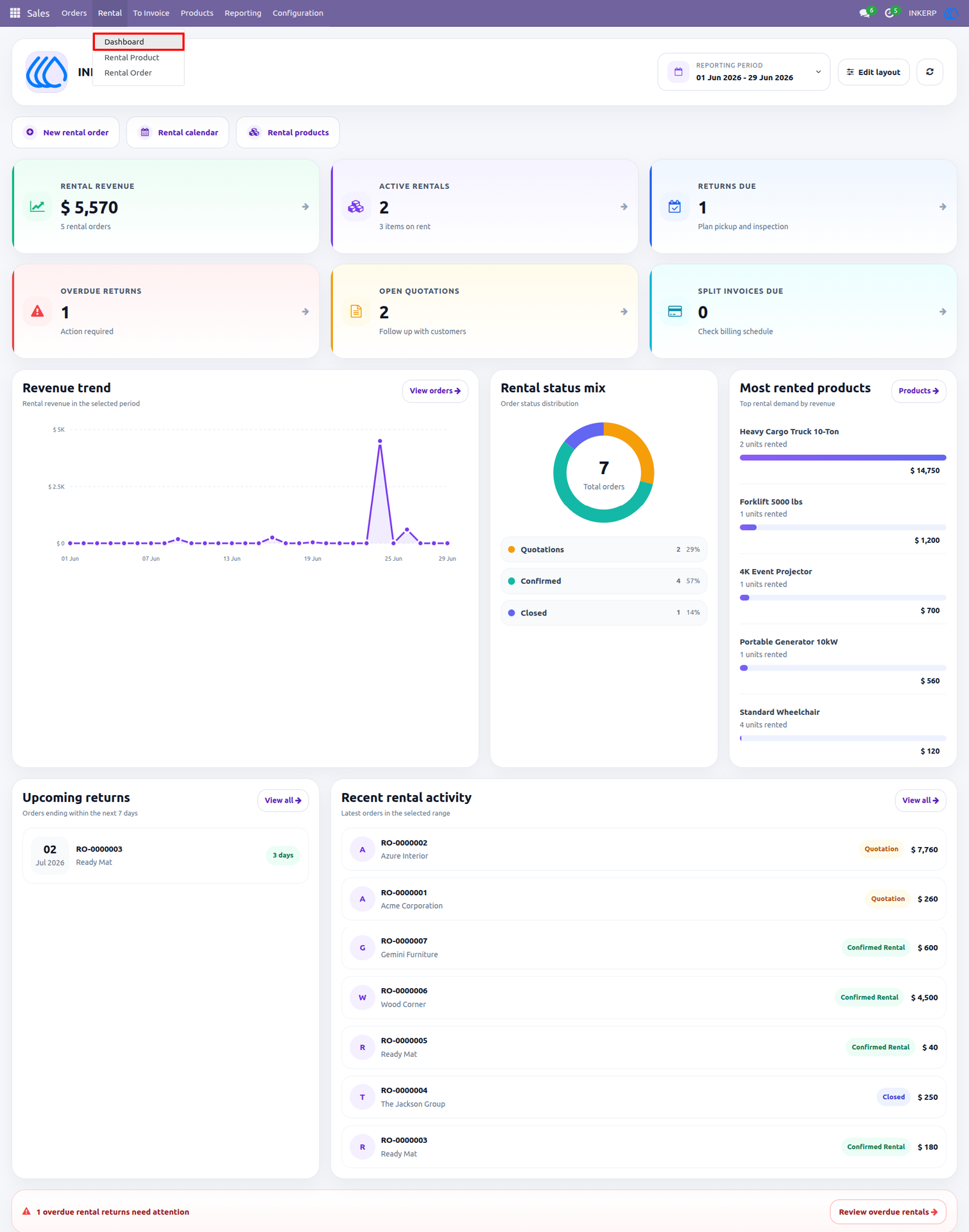Click View orders in Revenue trend
Image resolution: width=969 pixels, height=1232 pixels.
pyautogui.click(x=435, y=391)
